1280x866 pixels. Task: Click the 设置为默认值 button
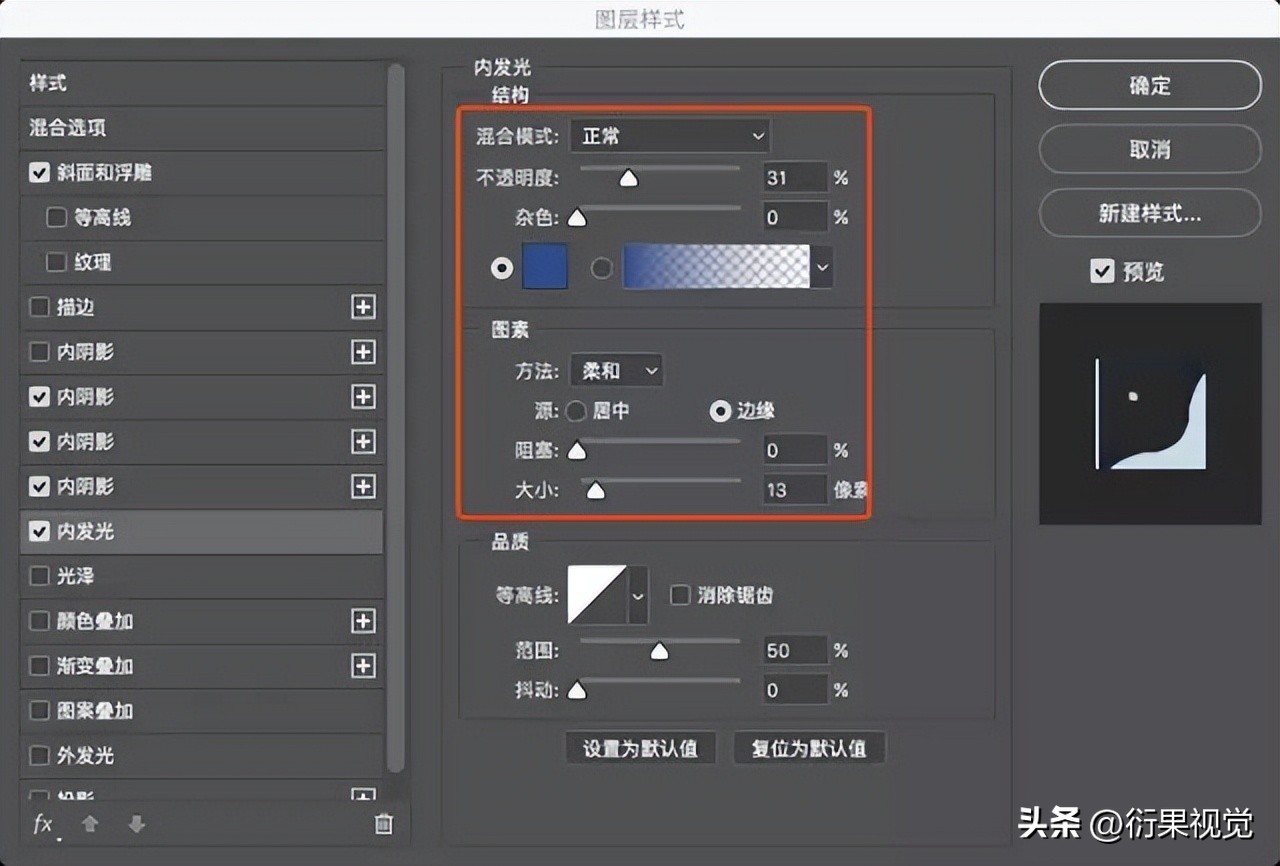[640, 748]
